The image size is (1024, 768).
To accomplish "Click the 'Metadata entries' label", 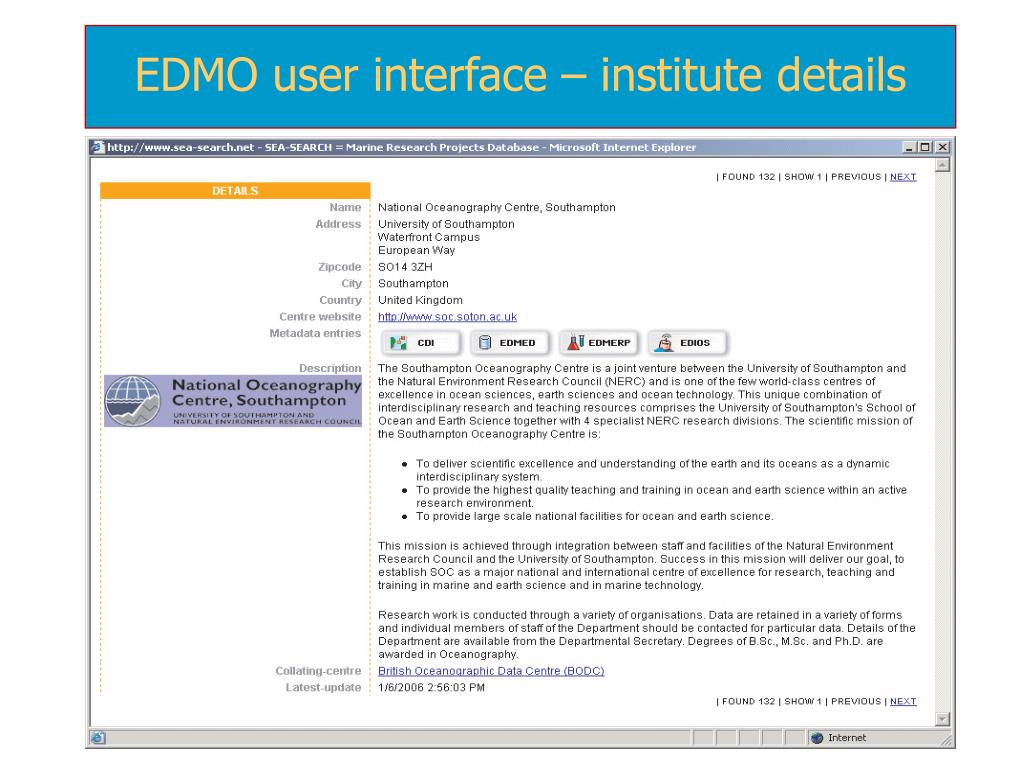I will click(x=315, y=333).
